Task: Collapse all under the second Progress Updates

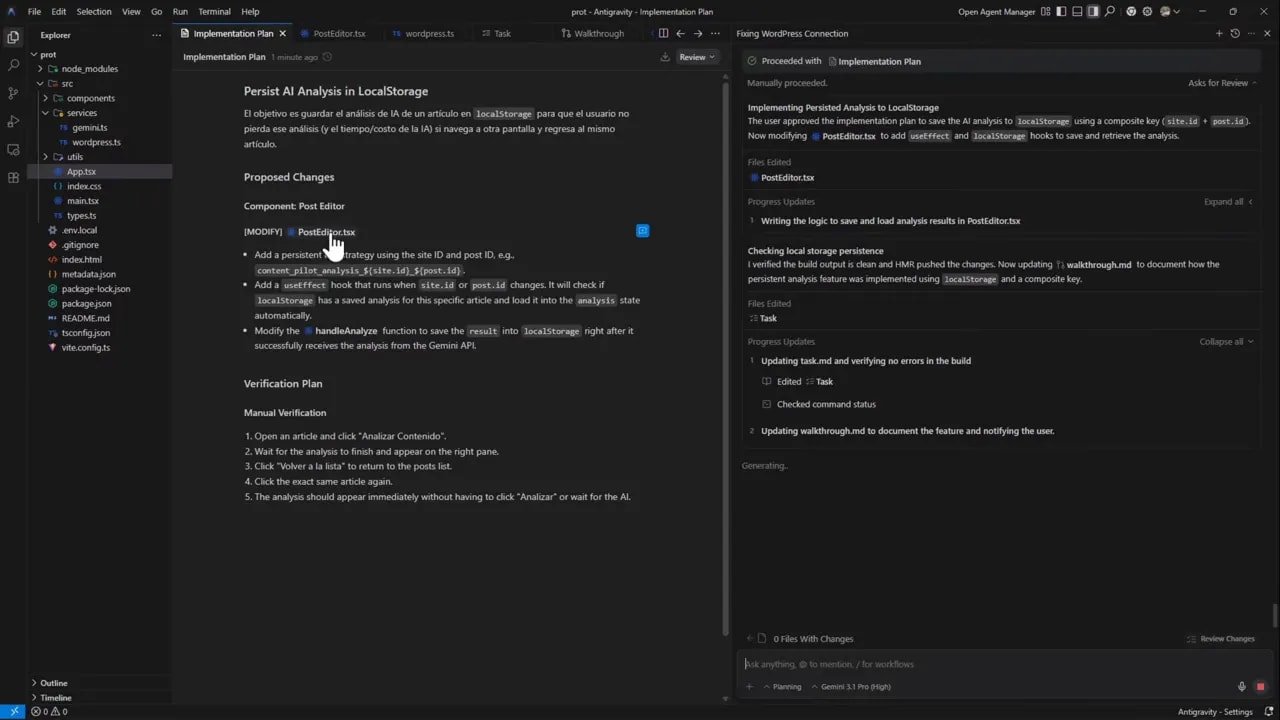Action: click(x=1221, y=341)
